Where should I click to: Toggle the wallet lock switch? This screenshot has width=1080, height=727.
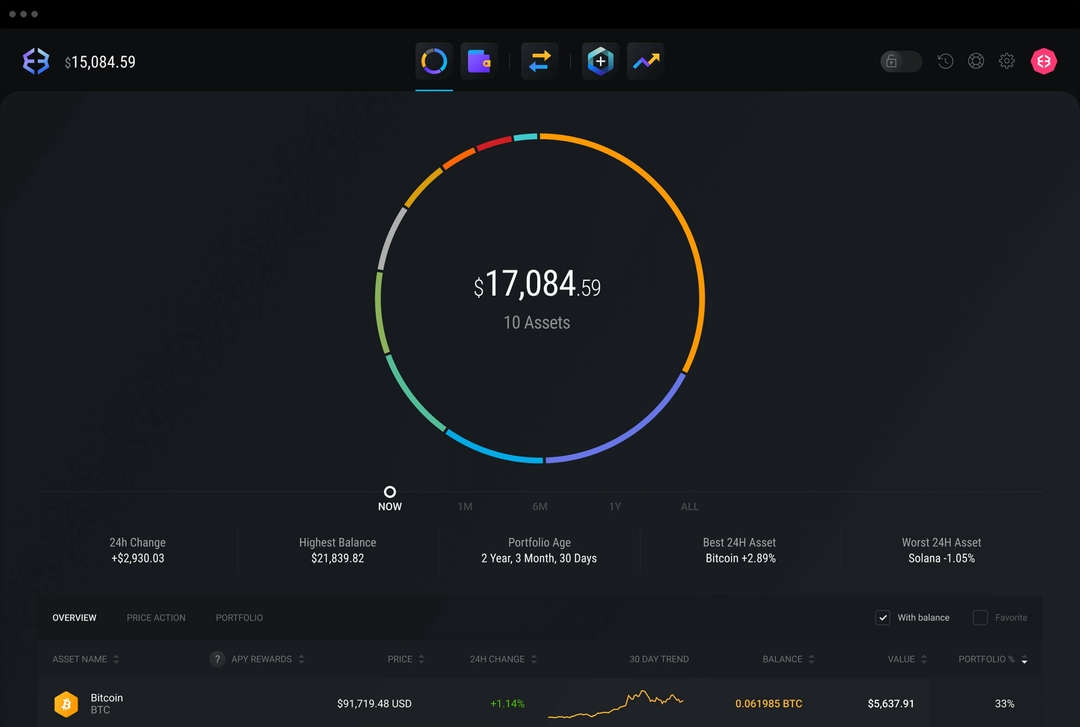click(x=899, y=61)
